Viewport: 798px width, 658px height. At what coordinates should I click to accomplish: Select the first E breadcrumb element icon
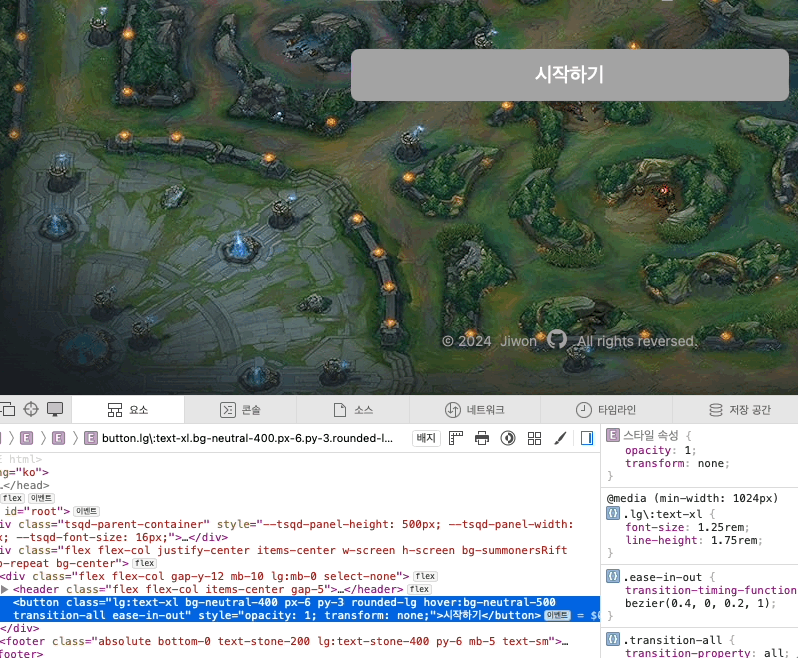pos(26,438)
